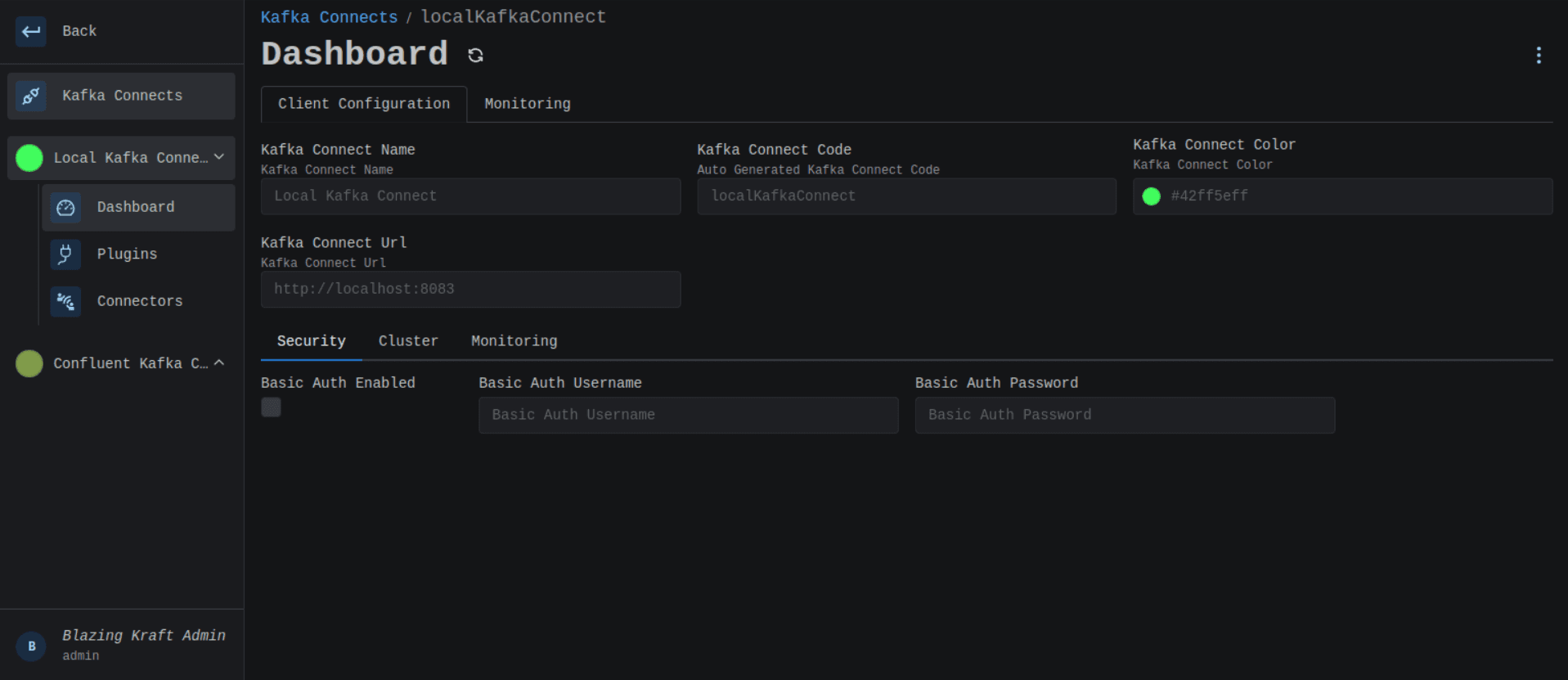The width and height of the screenshot is (1568, 680).
Task: Click the green Local Kafka Connect status dot
Action: click(x=29, y=158)
